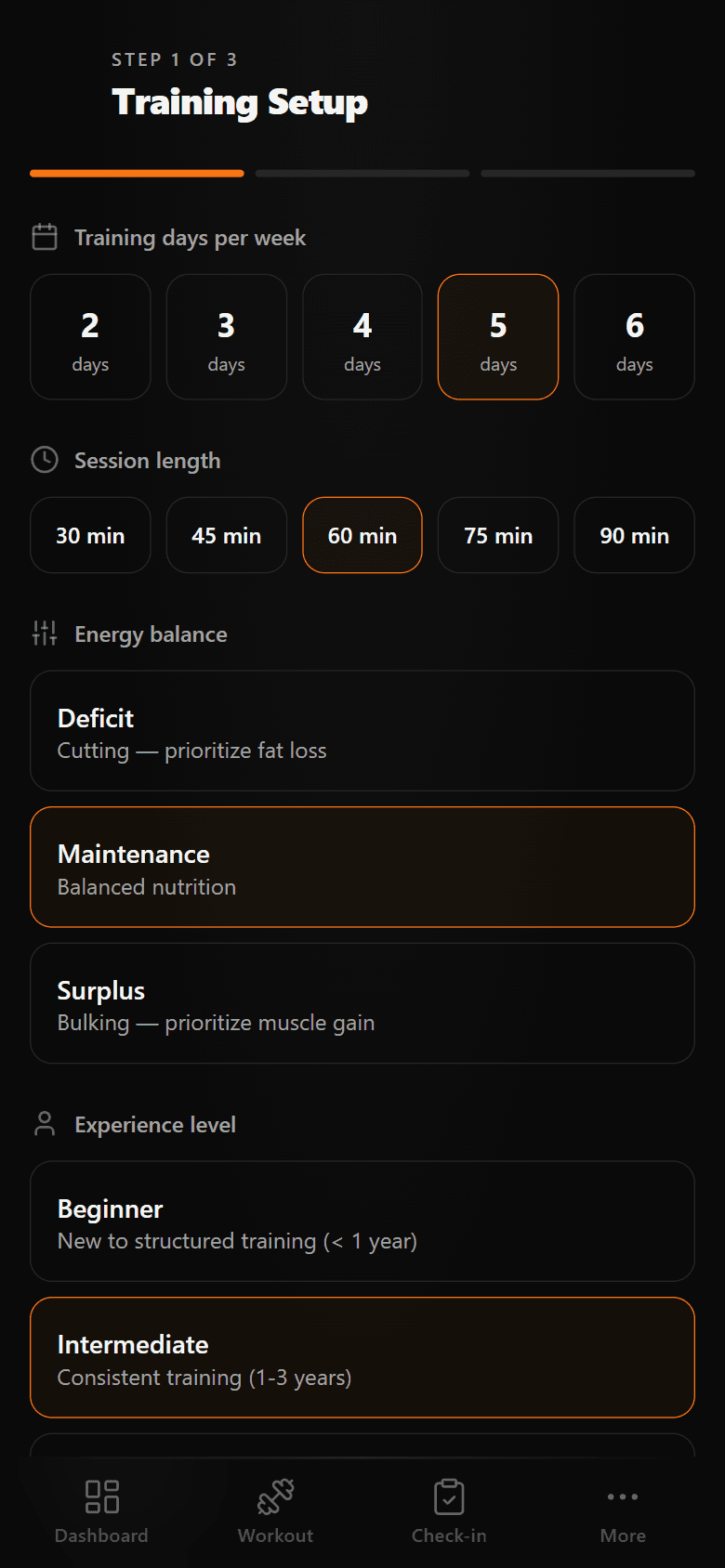Select 6 training days
This screenshot has width=725, height=1568.
634,336
